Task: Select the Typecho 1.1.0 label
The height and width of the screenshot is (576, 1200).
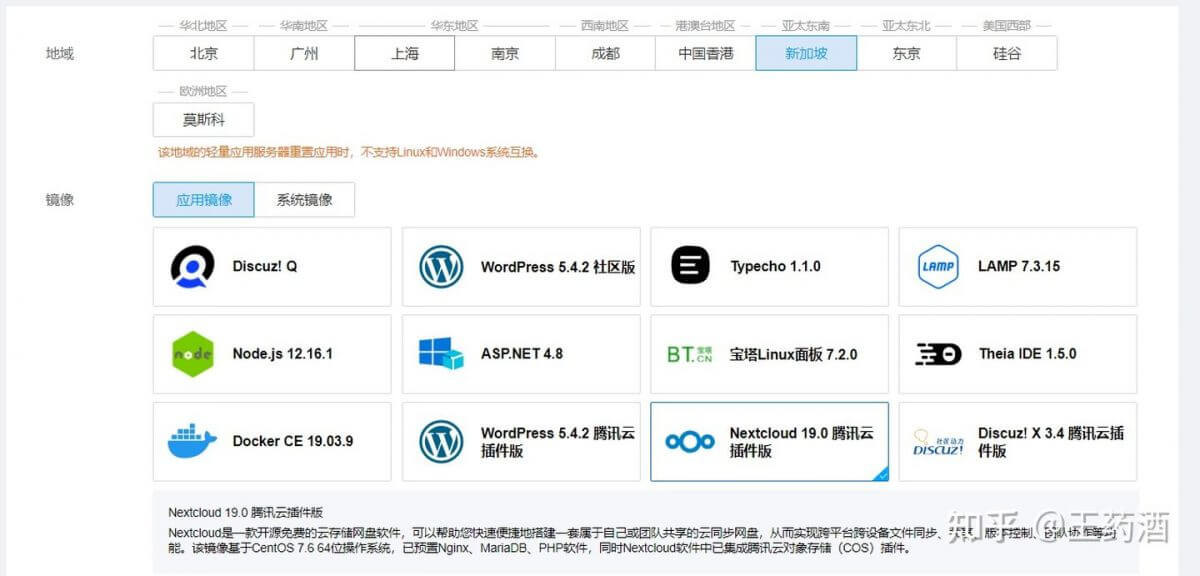Action: [x=775, y=267]
